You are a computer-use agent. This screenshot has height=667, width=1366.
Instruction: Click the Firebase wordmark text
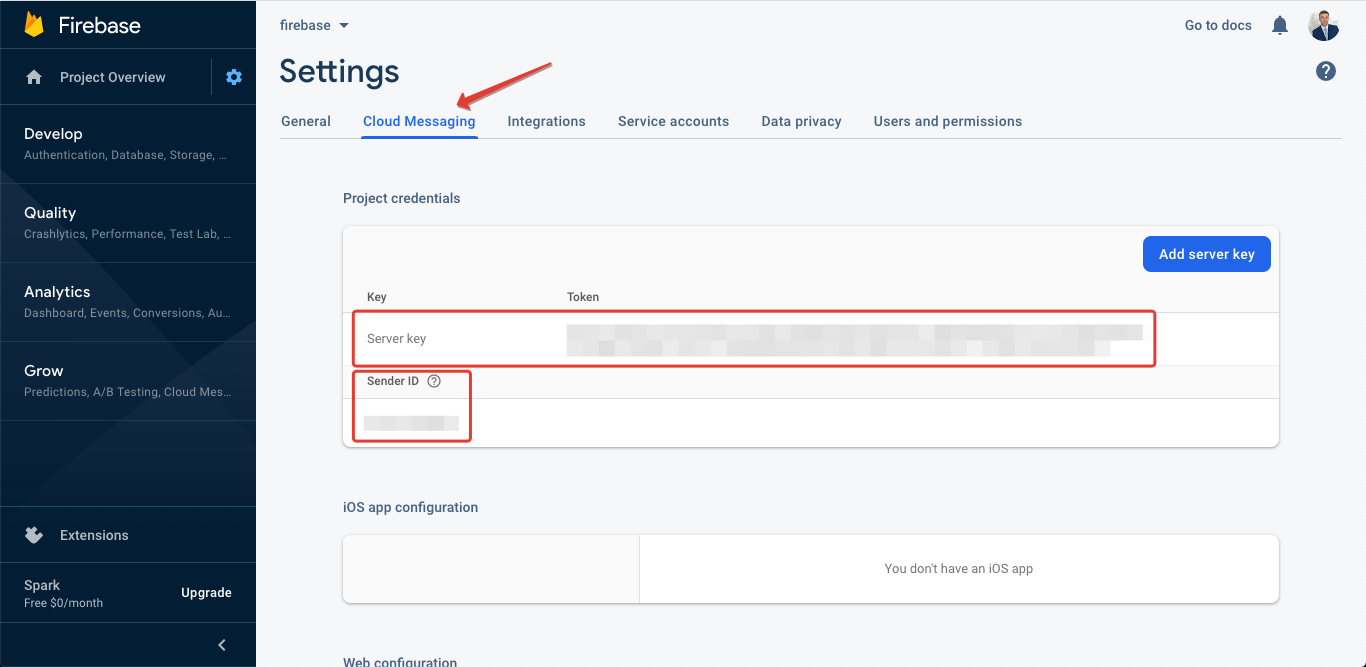99,26
